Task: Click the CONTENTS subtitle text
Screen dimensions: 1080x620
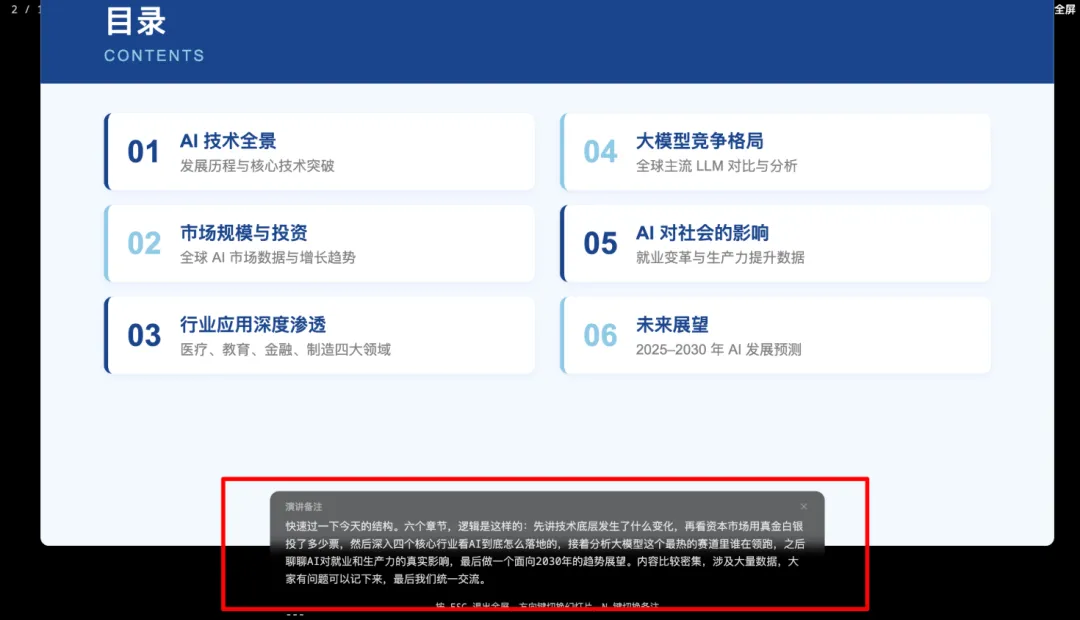Action: pos(154,56)
